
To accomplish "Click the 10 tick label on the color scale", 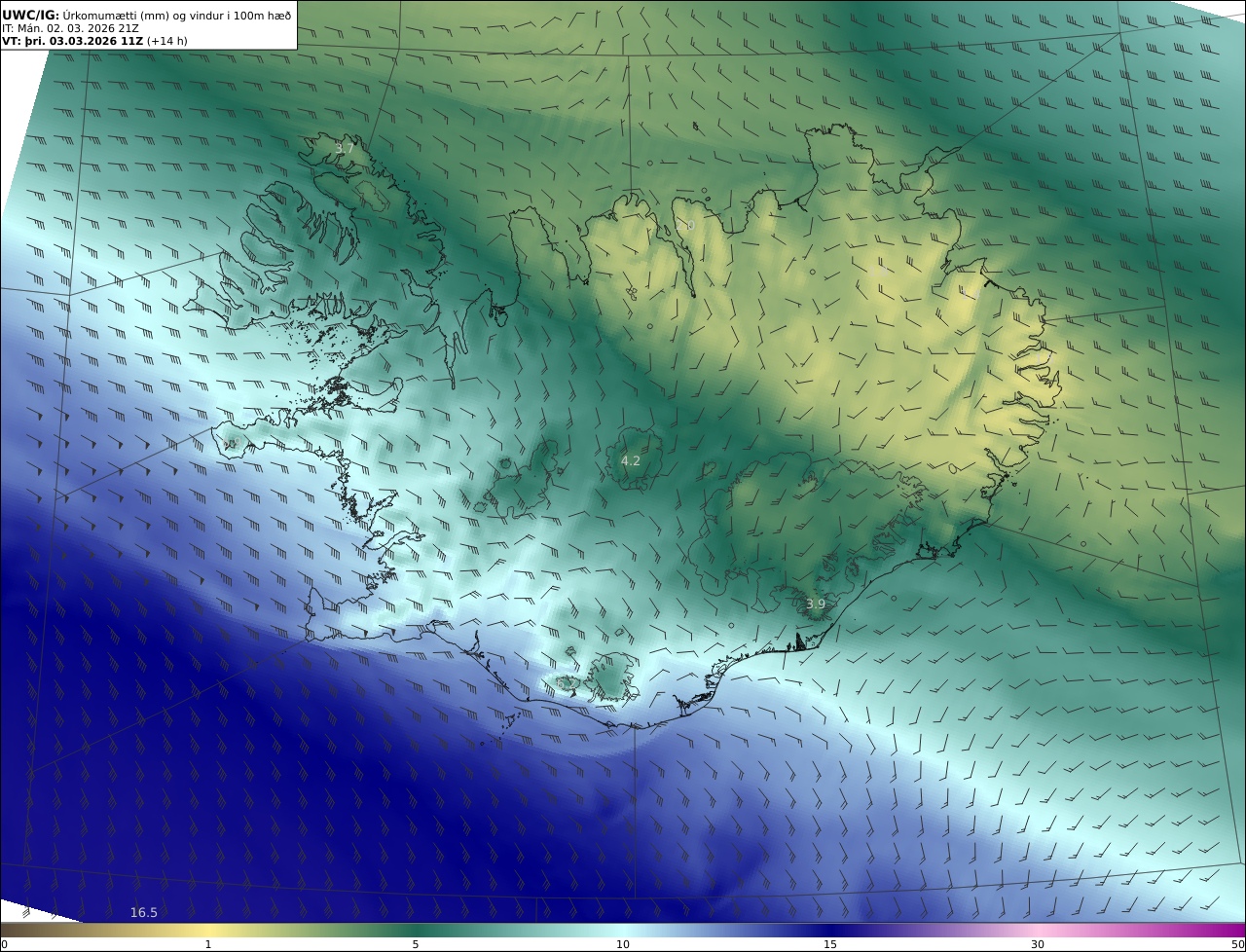I will [x=623, y=944].
